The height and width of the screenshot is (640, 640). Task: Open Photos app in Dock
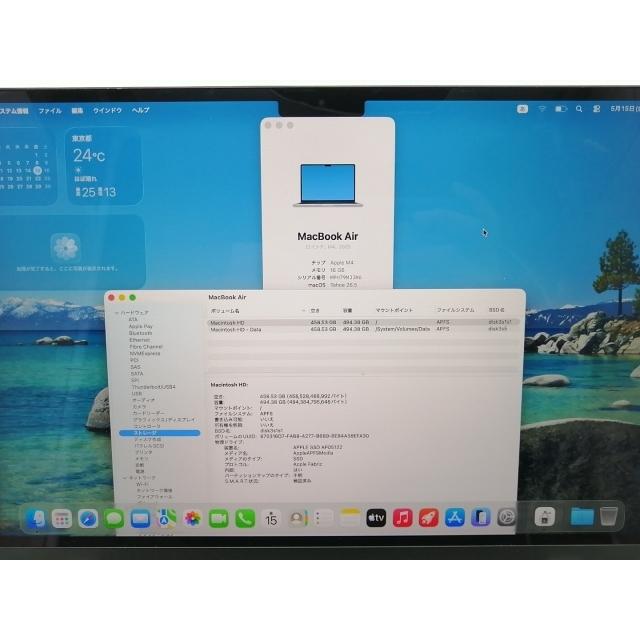pyautogui.click(x=193, y=519)
